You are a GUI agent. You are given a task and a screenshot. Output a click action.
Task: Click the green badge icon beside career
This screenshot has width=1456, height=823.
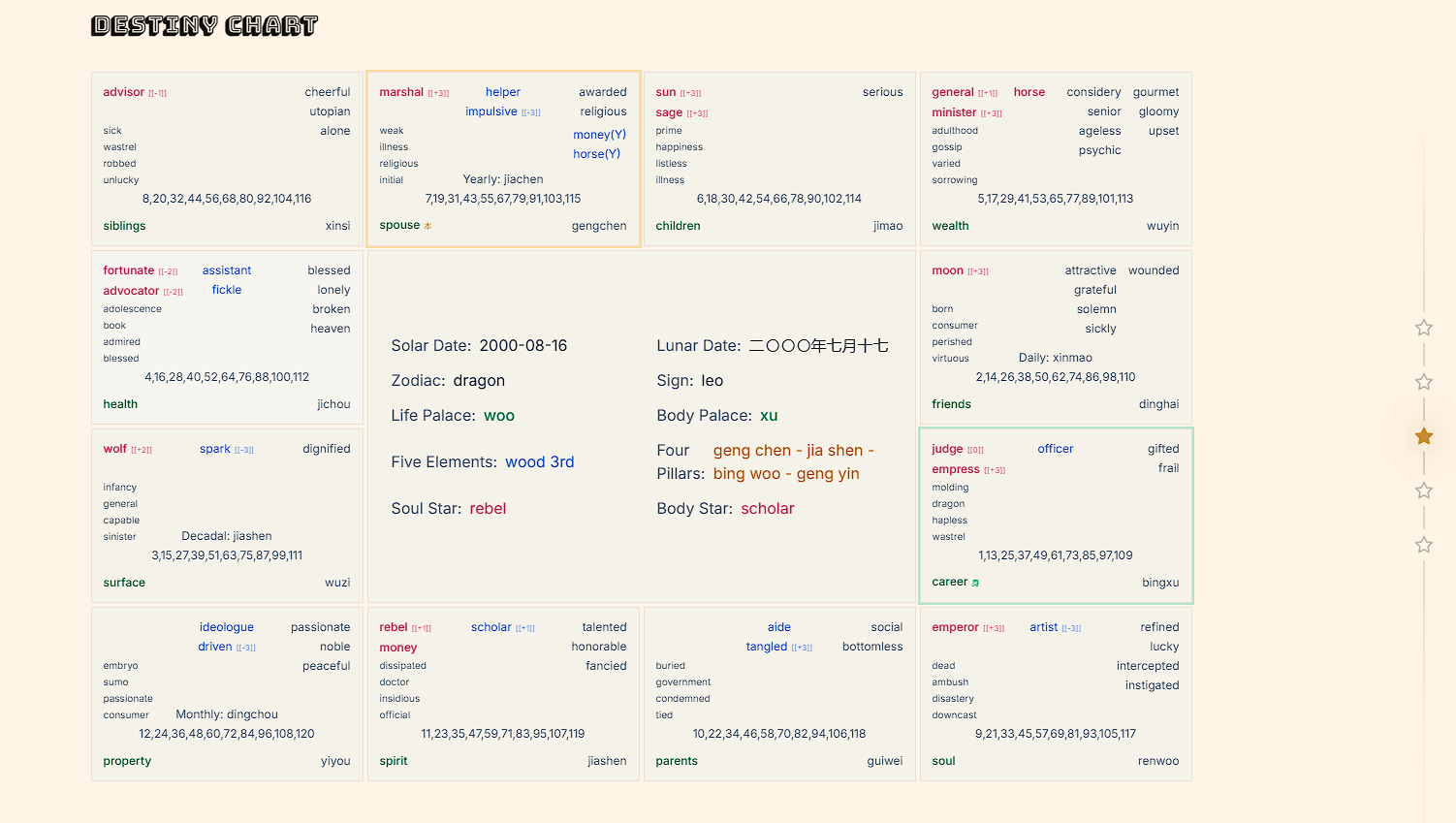[x=975, y=583]
